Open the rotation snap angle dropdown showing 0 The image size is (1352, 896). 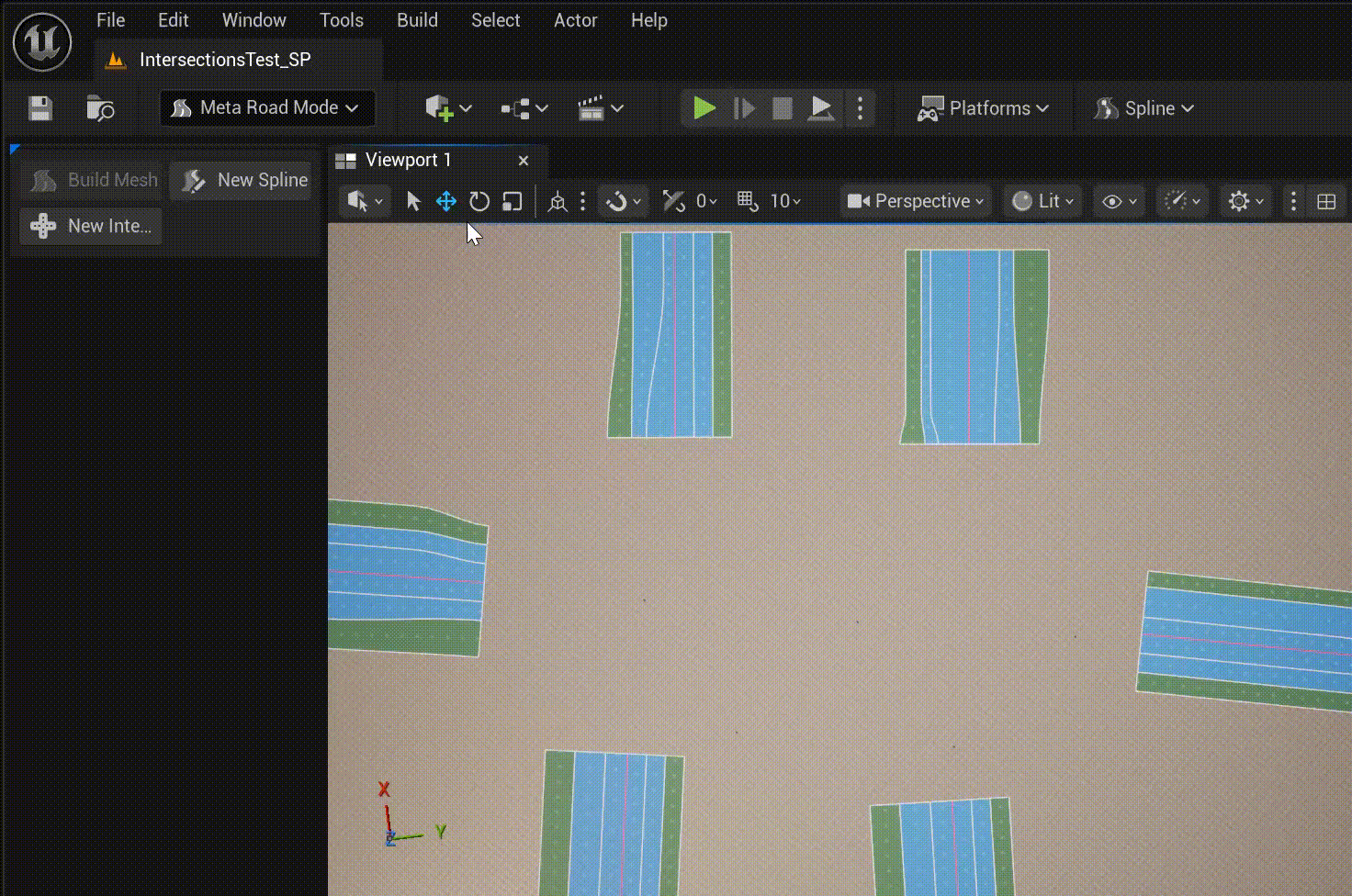[706, 201]
